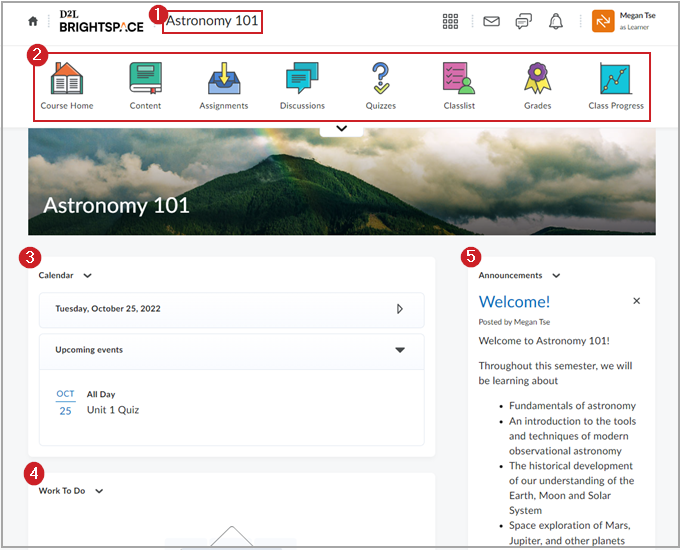
Task: Click the Assignments navbar label
Action: pyautogui.click(x=224, y=106)
